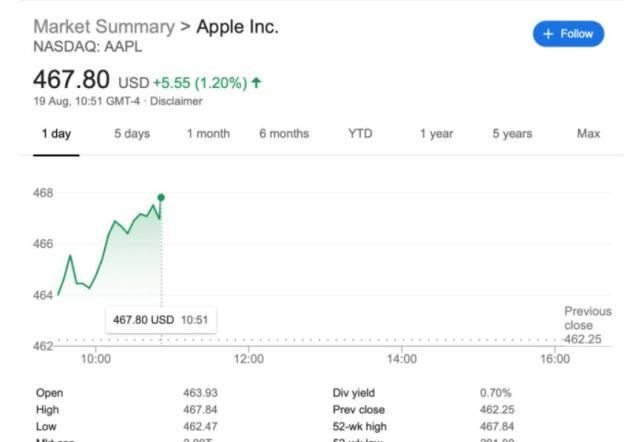Click the green data point on the chart

point(161,197)
